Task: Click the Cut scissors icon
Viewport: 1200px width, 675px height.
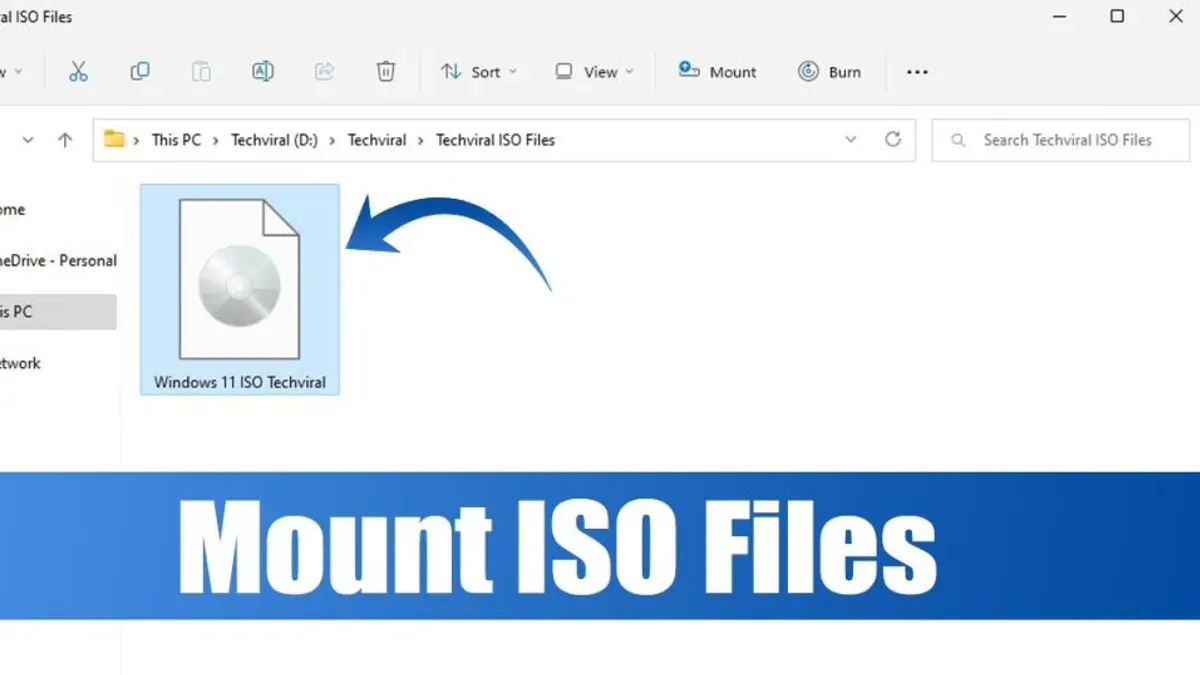Action: coord(78,71)
